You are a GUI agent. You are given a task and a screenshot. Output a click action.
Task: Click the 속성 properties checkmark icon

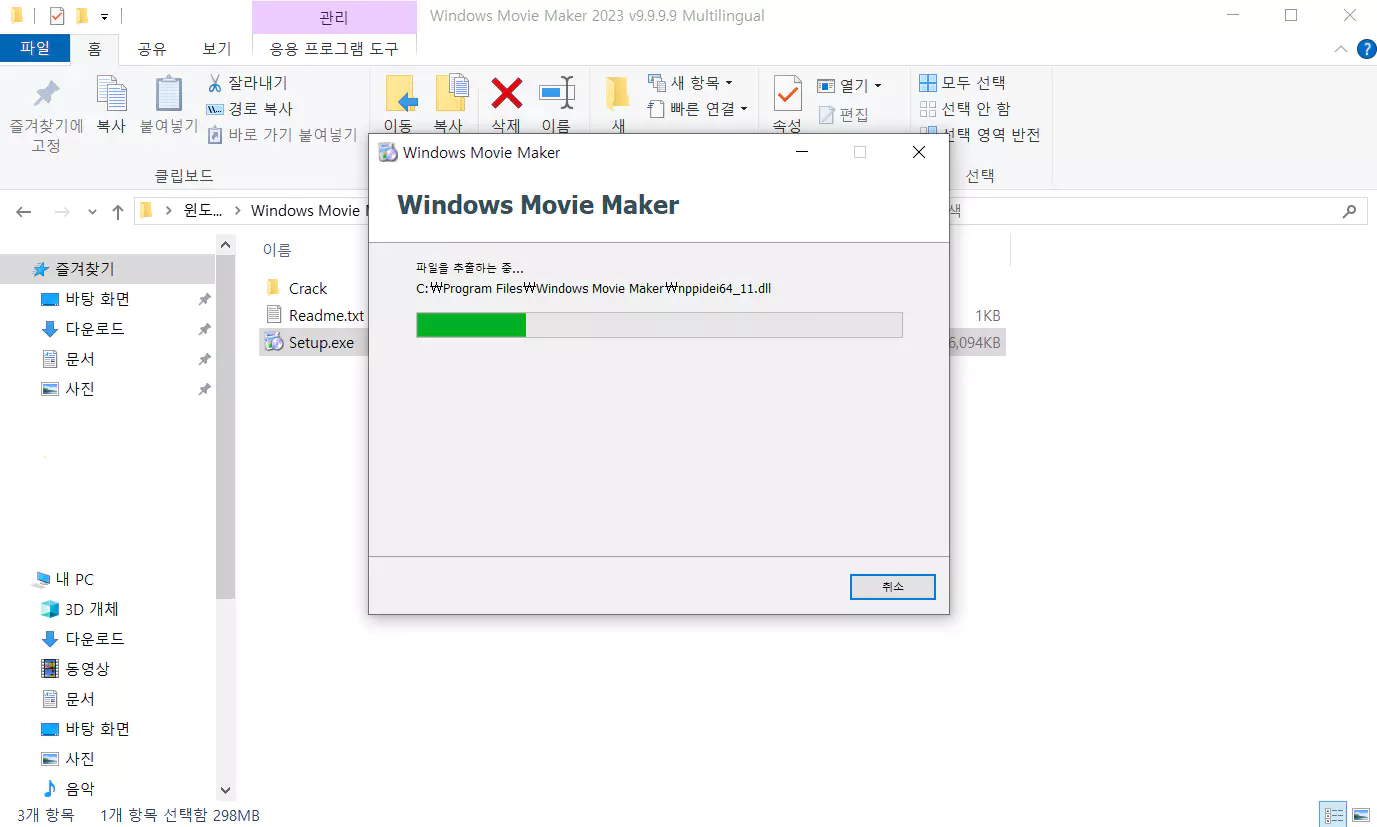(787, 94)
